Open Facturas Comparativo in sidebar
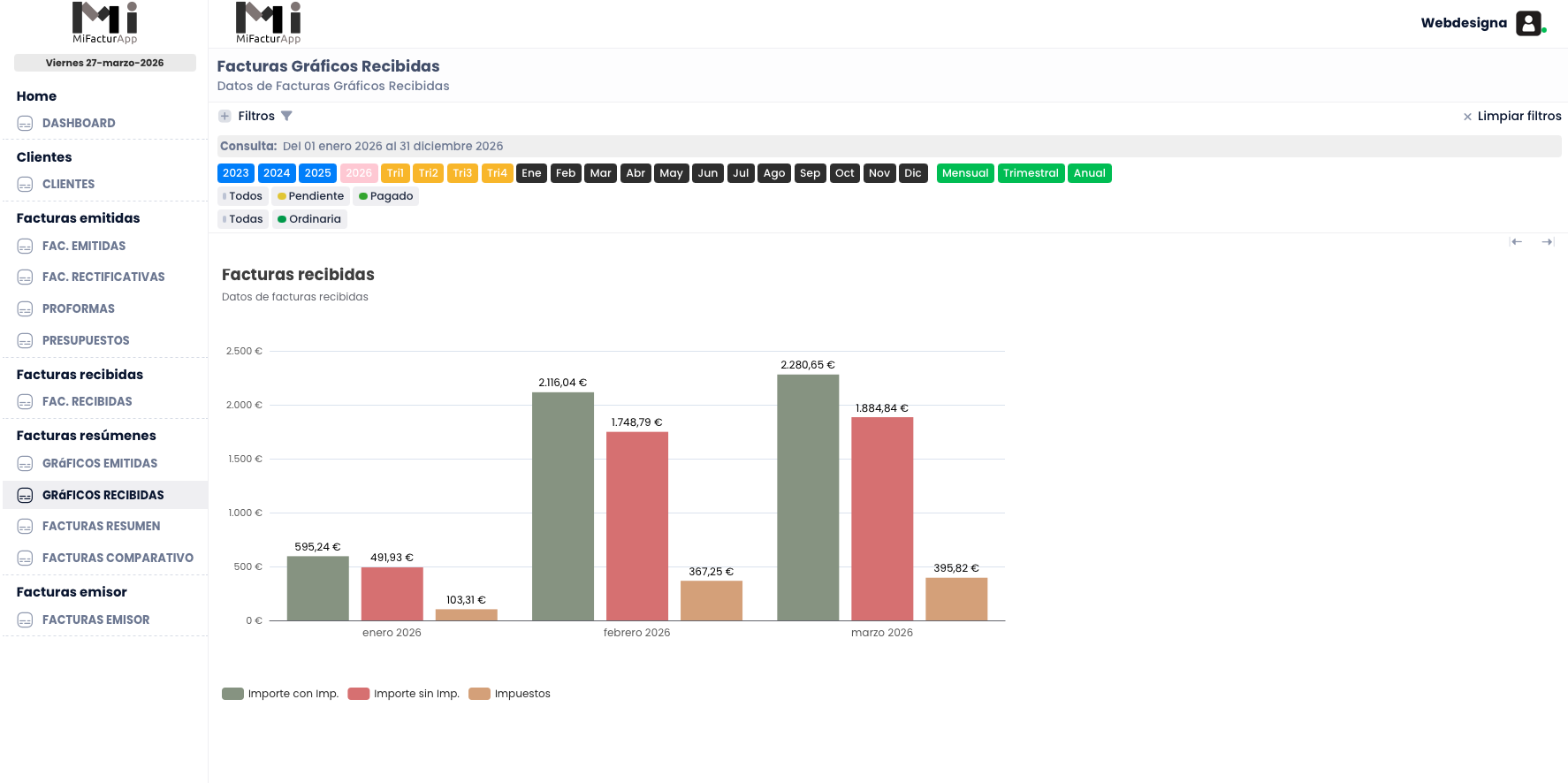Screen dimensions: 1568x783 pos(118,559)
